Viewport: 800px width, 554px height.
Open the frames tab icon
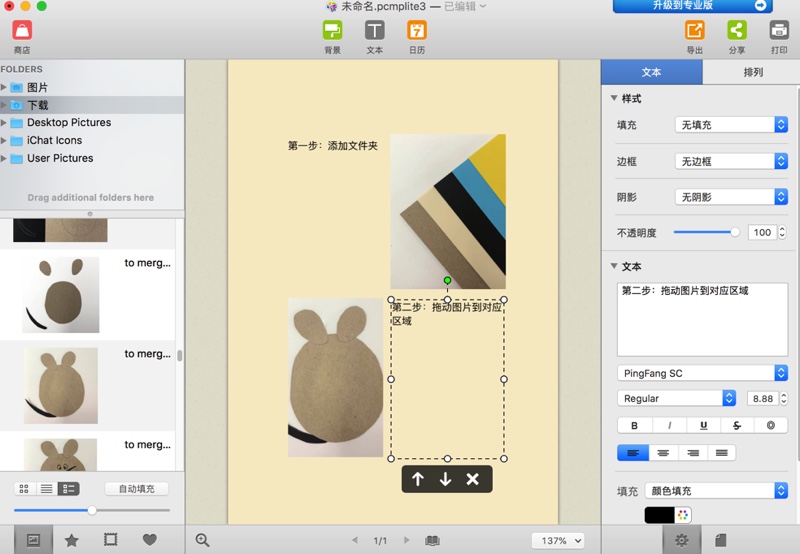pyautogui.click(x=110, y=539)
